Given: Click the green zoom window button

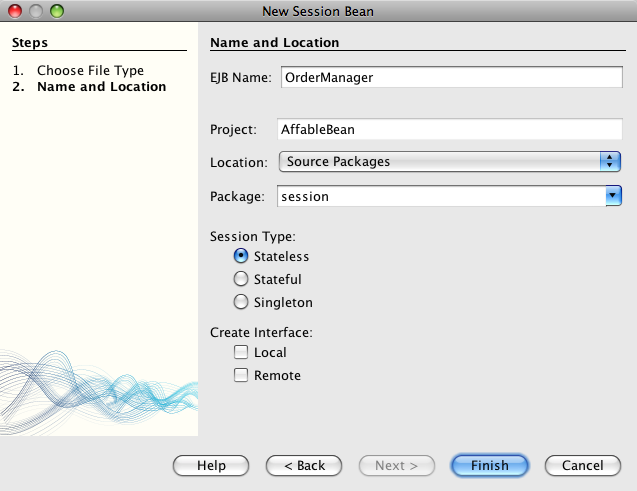Looking at the screenshot, I should click(x=56, y=11).
